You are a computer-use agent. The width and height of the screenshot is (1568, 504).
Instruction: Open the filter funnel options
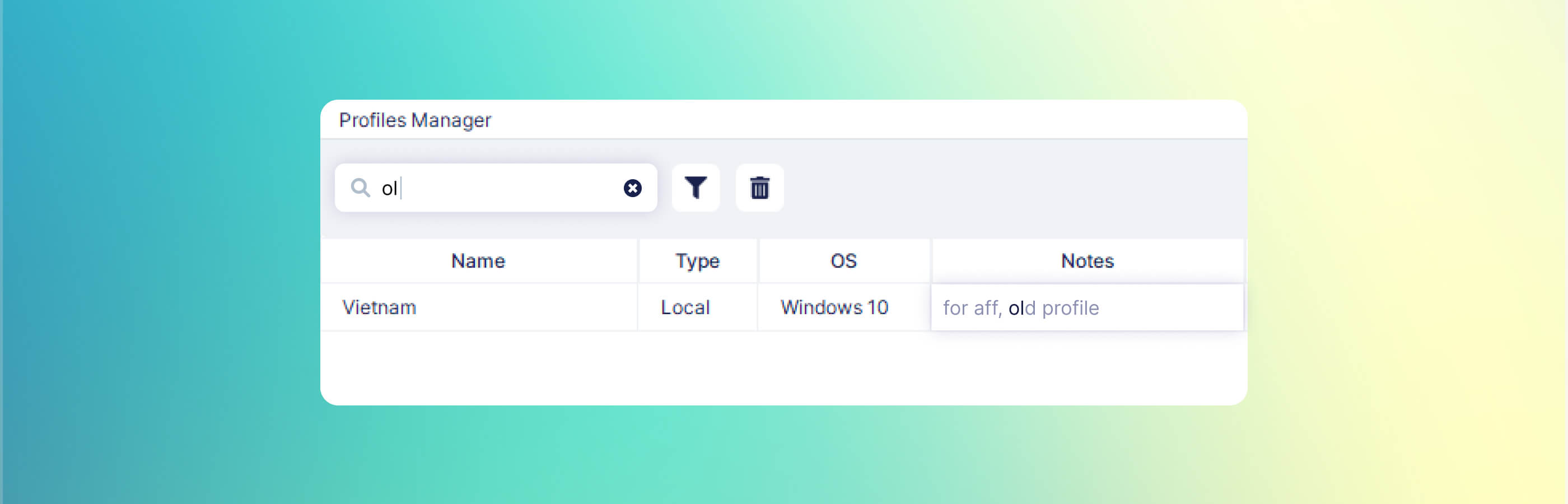(695, 188)
